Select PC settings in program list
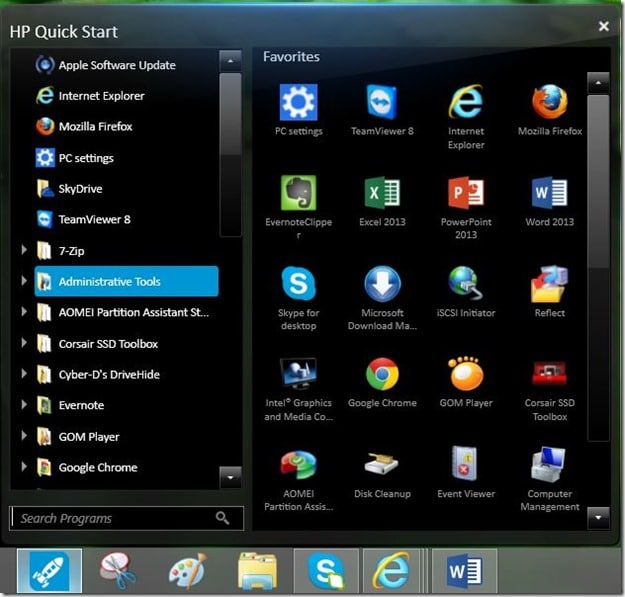Image resolution: width=625 pixels, height=597 pixels. (x=126, y=158)
